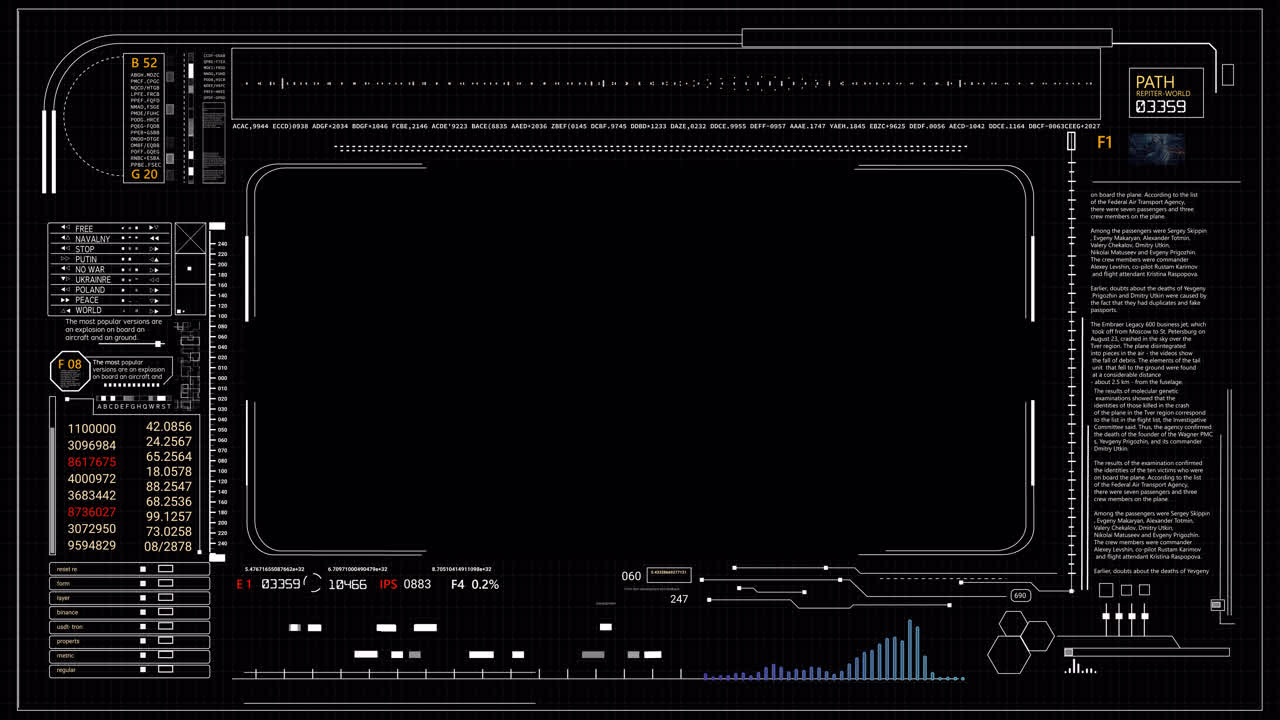Screen dimensions: 1280x720
Task: Click the thumbnail image beside F1
Action: [x=1157, y=147]
